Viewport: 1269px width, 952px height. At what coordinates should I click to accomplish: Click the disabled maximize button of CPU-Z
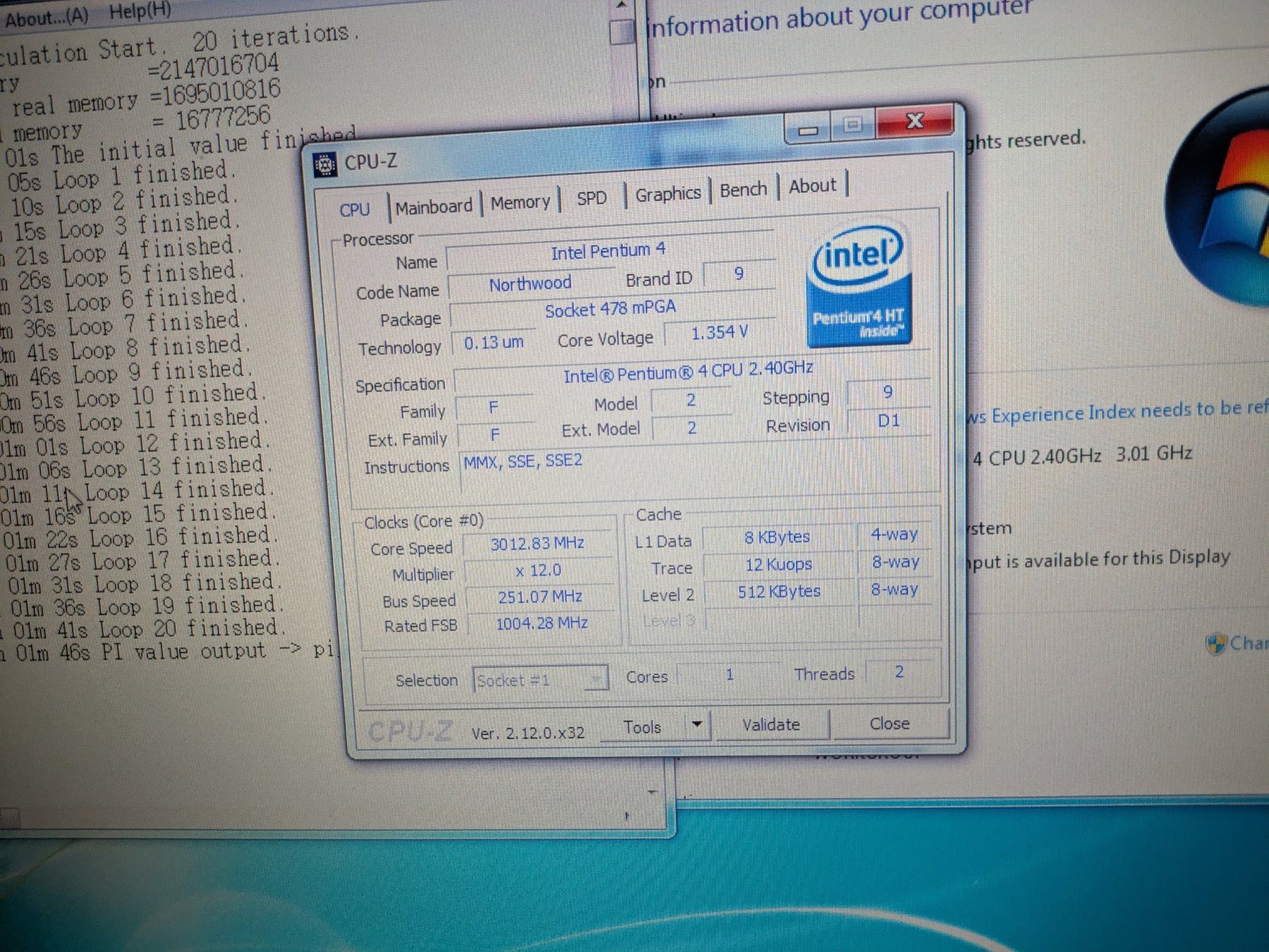pyautogui.click(x=853, y=126)
